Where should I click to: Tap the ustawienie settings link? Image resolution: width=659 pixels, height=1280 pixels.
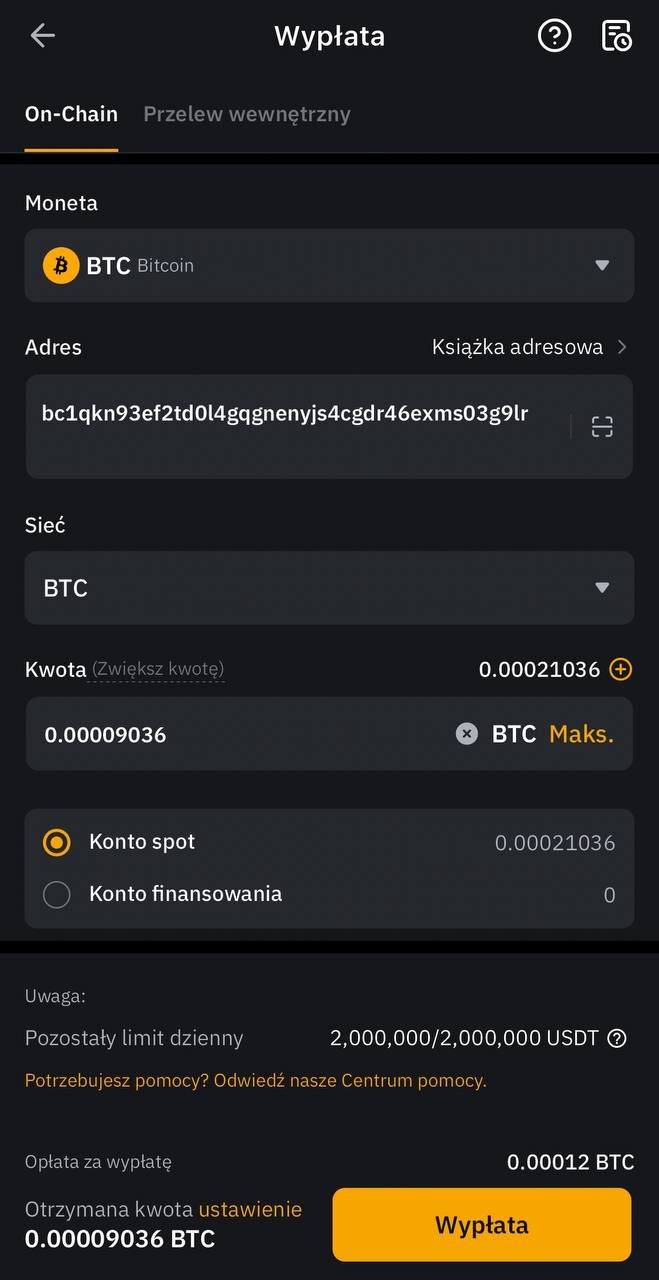(x=250, y=1209)
